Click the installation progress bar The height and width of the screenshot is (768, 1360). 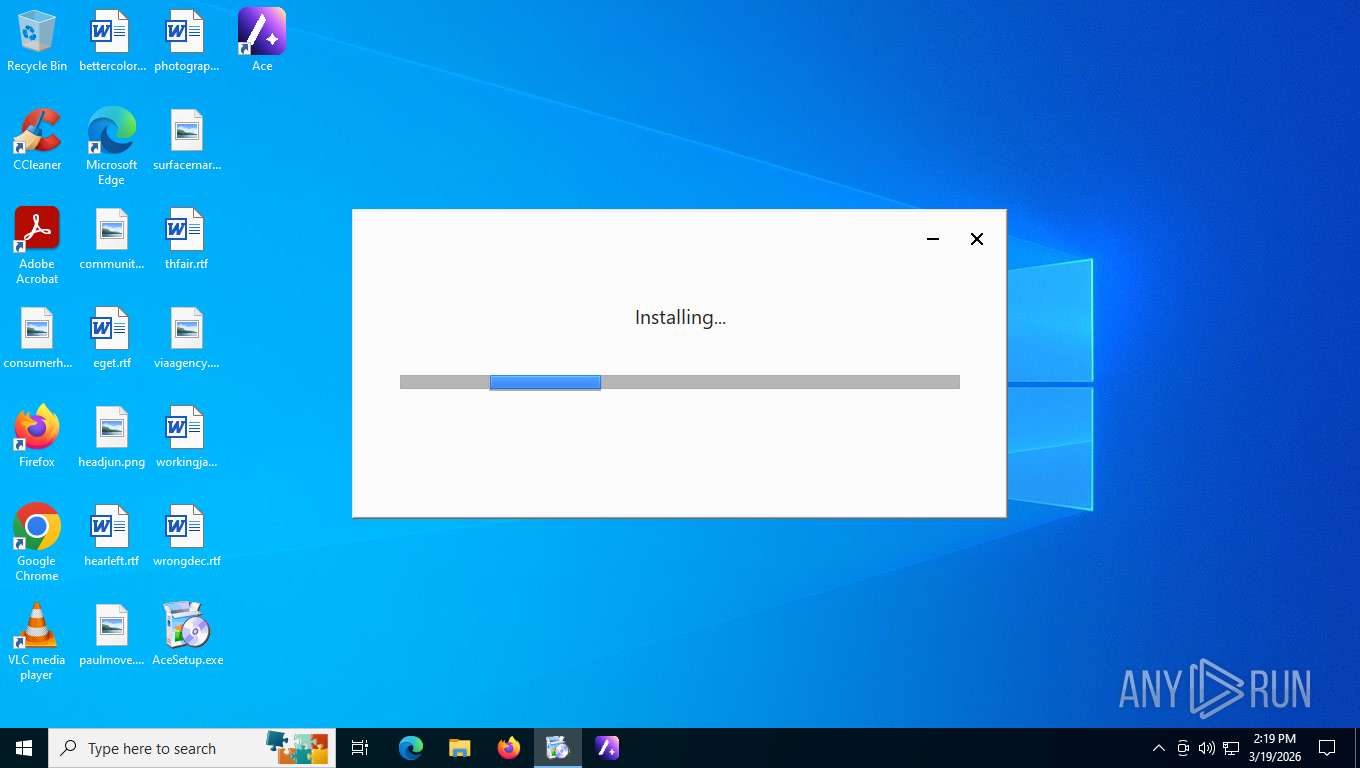(x=680, y=382)
